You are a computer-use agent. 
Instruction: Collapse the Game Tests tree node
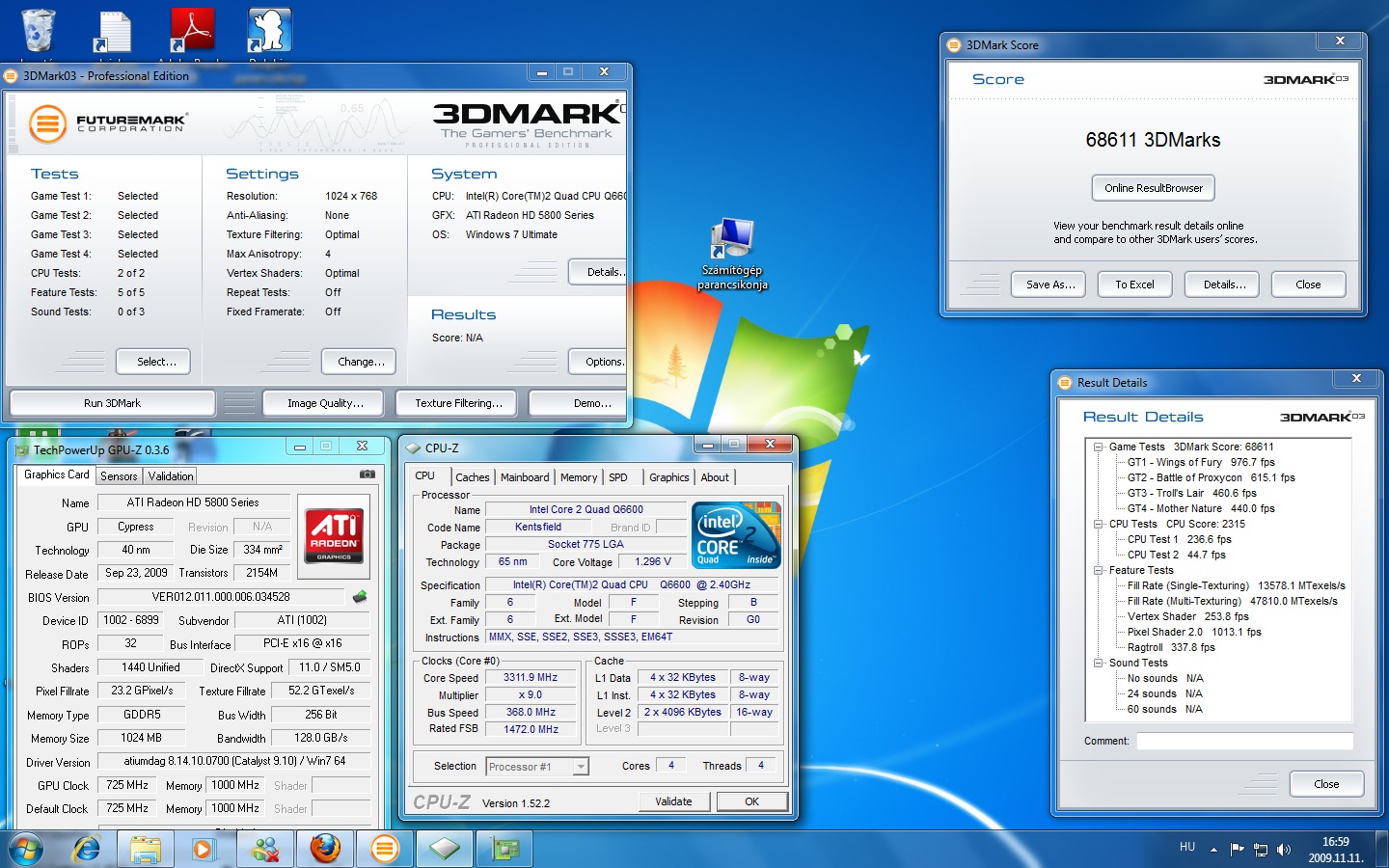coord(1098,447)
